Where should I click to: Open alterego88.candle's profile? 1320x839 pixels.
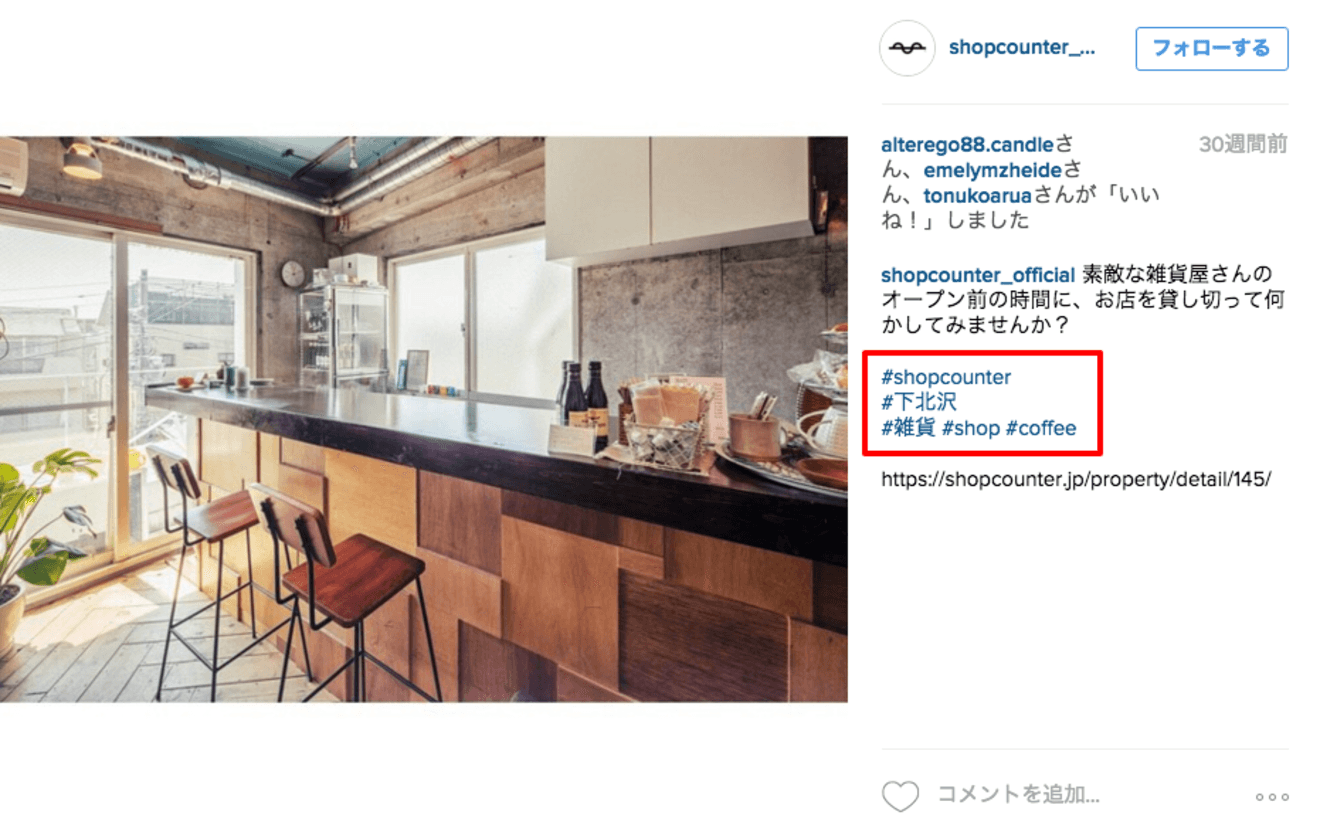pyautogui.click(x=967, y=145)
